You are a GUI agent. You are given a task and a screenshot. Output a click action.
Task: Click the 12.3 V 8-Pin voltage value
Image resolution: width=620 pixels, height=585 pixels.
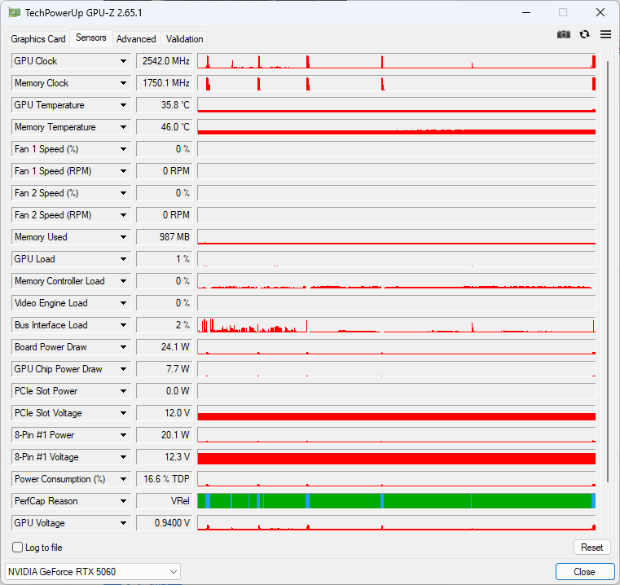pyautogui.click(x=164, y=457)
